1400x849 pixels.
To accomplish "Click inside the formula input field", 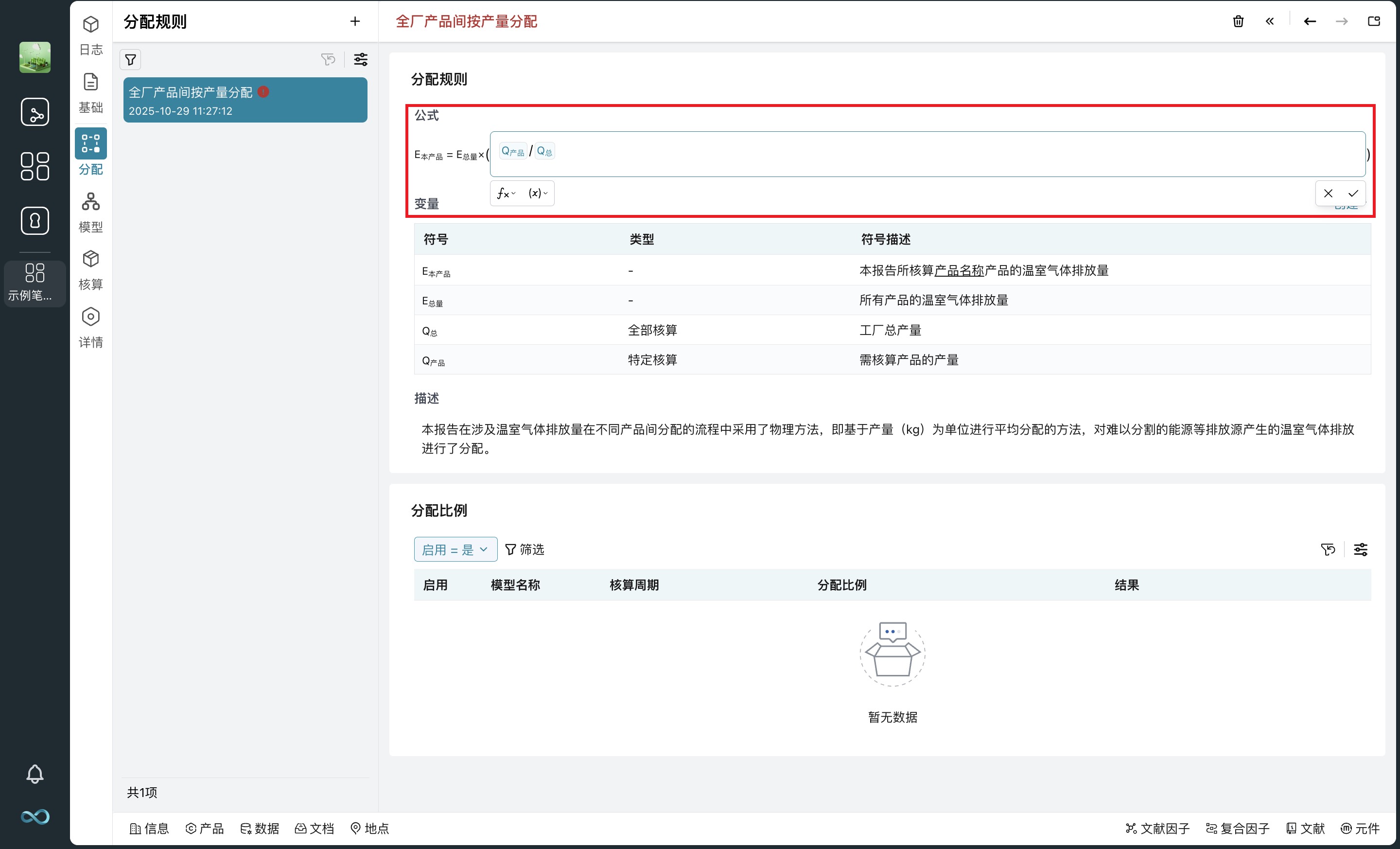I will (909, 155).
